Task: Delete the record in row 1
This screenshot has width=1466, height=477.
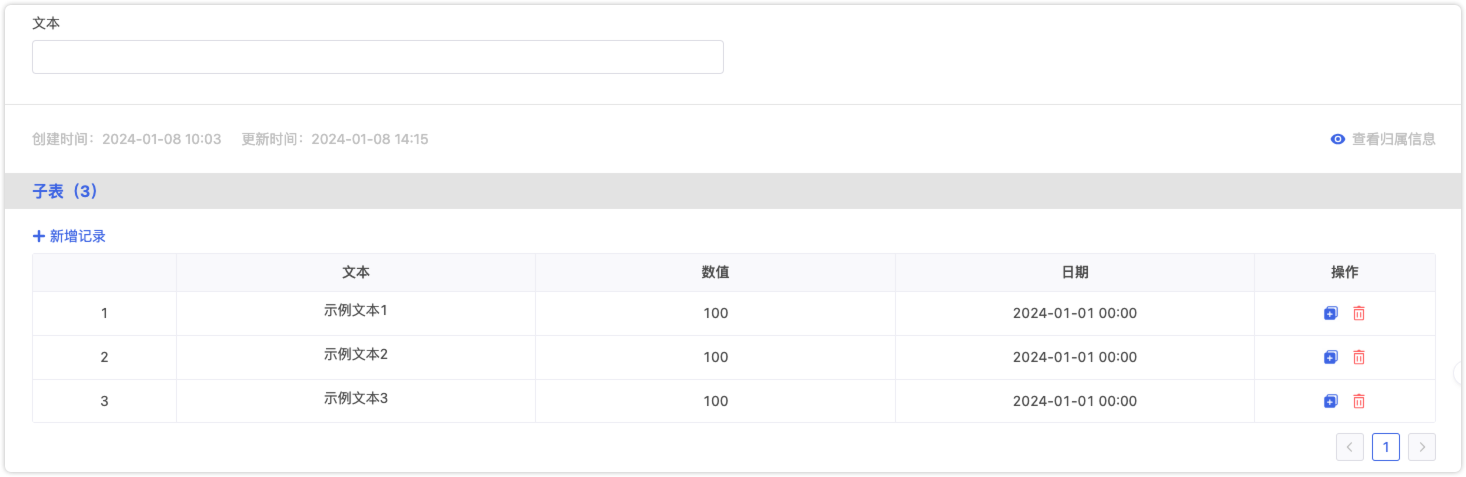Action: click(x=1359, y=313)
